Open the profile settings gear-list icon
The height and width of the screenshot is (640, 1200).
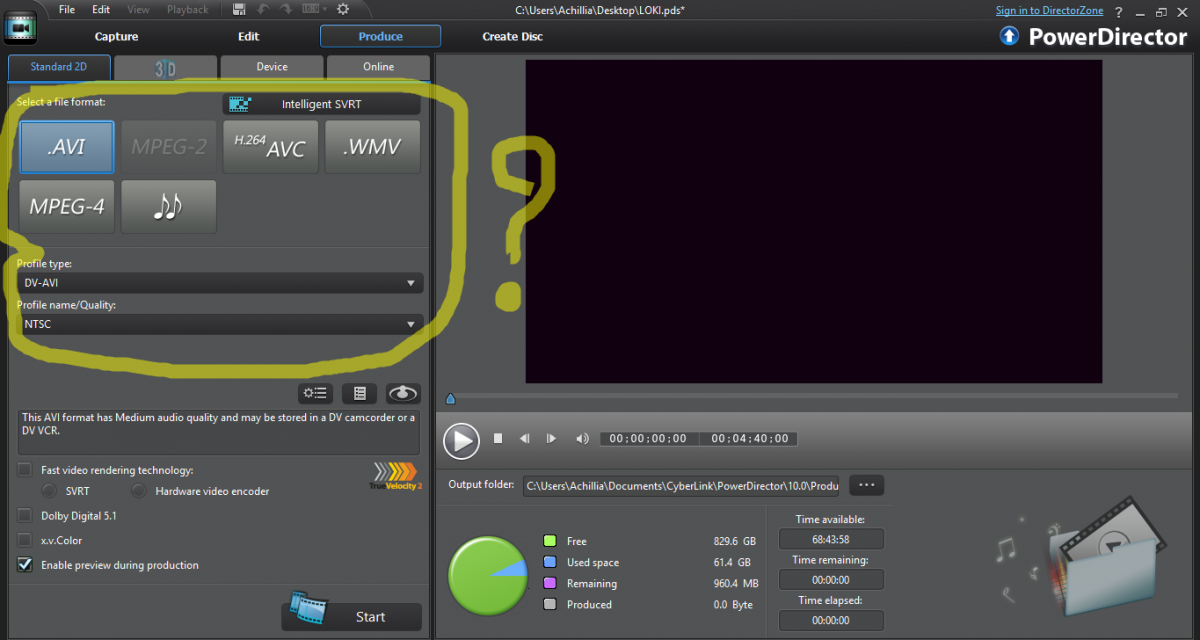315,393
